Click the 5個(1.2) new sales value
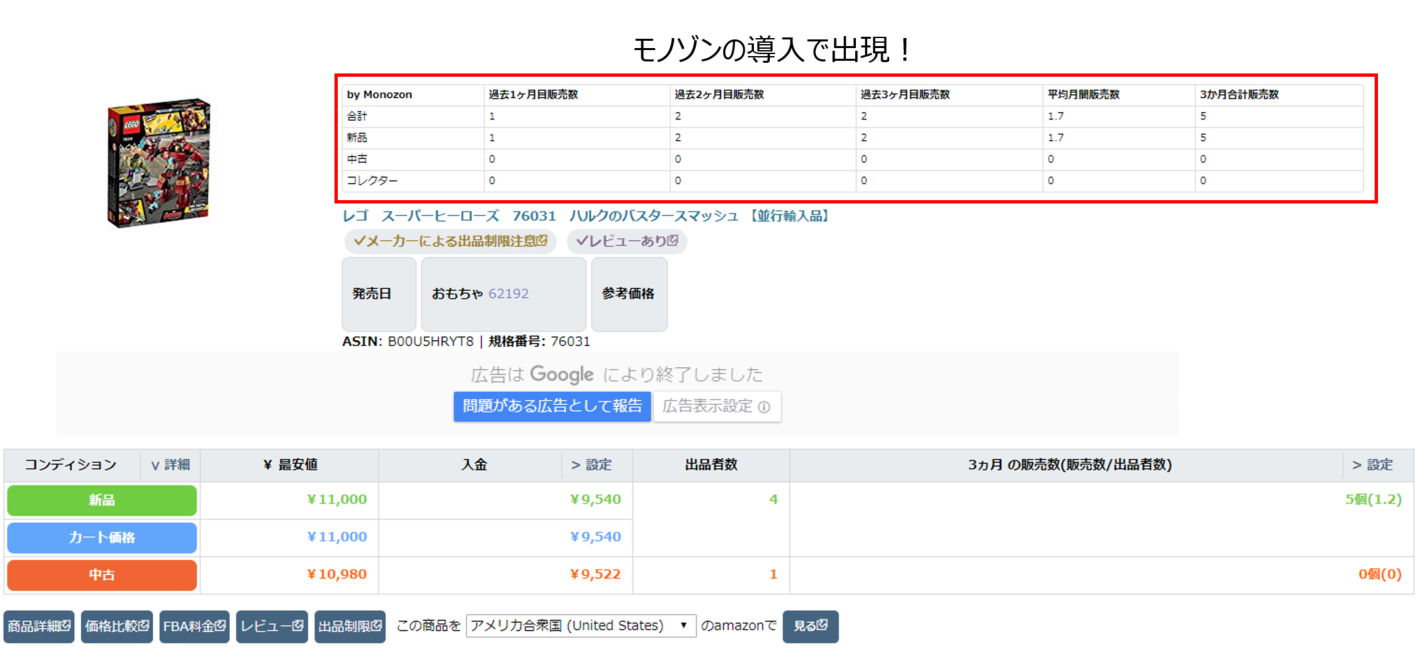The height and width of the screenshot is (666, 1424). click(x=1373, y=500)
